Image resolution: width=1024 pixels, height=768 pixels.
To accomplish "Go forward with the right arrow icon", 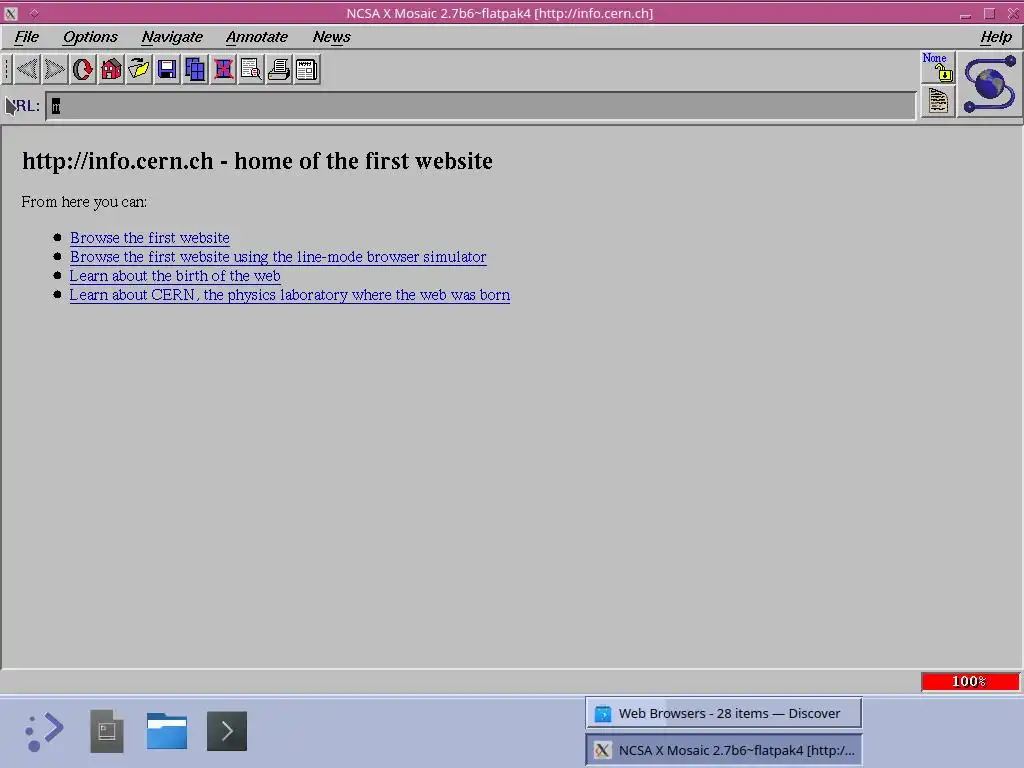I will click(55, 69).
